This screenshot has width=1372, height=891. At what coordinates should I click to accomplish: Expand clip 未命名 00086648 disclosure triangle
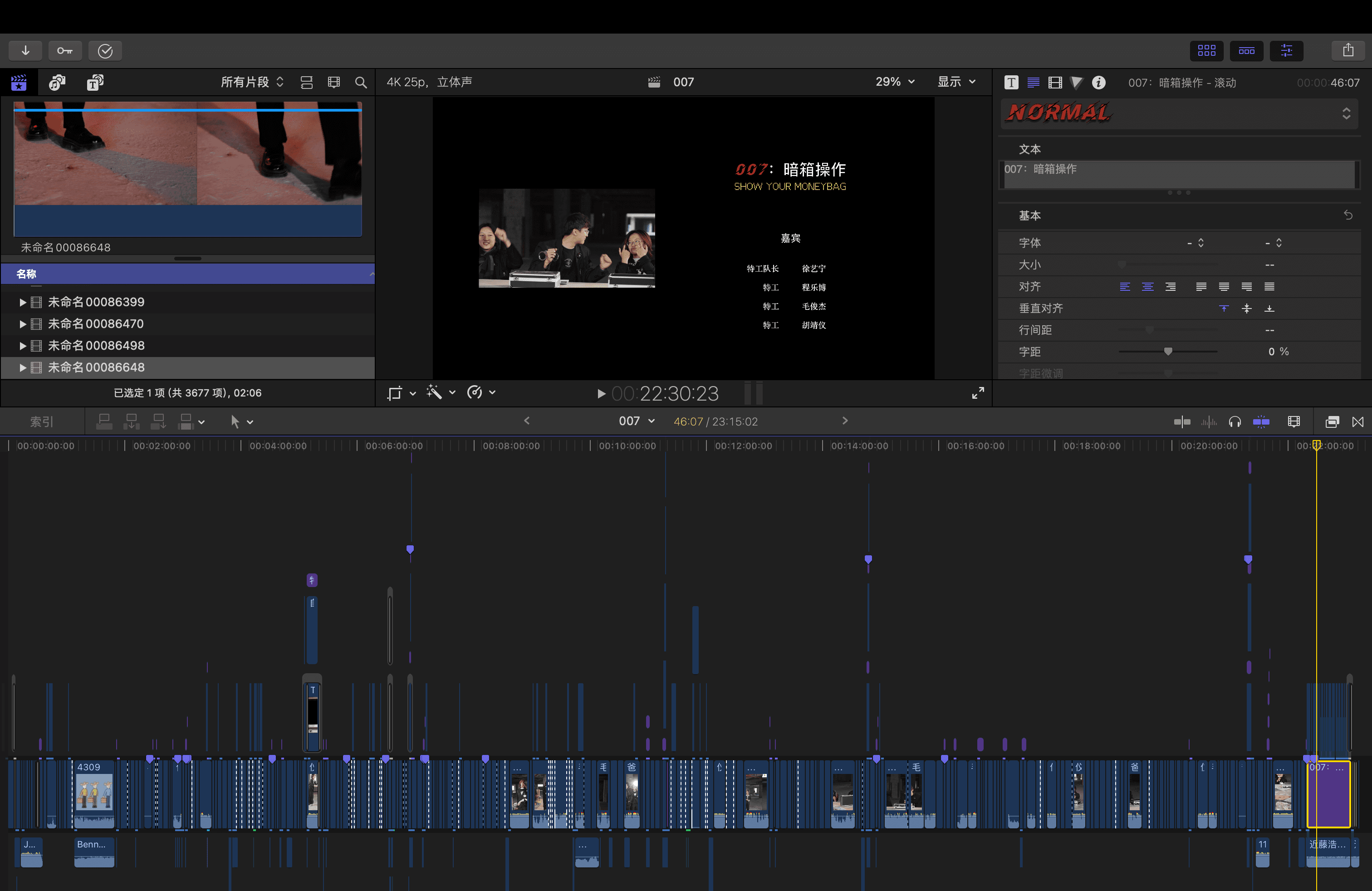(23, 367)
